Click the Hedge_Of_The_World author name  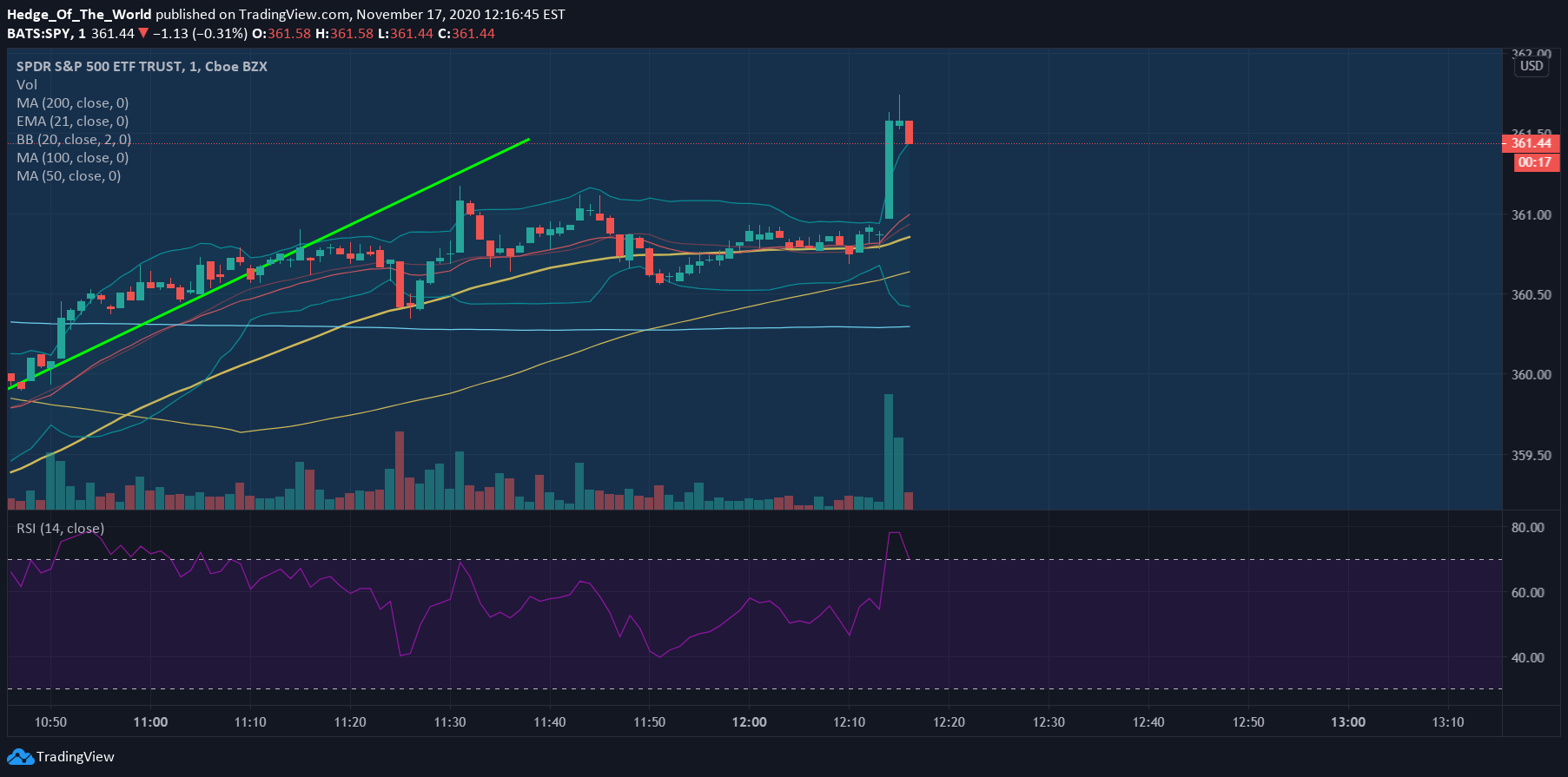tap(79, 15)
